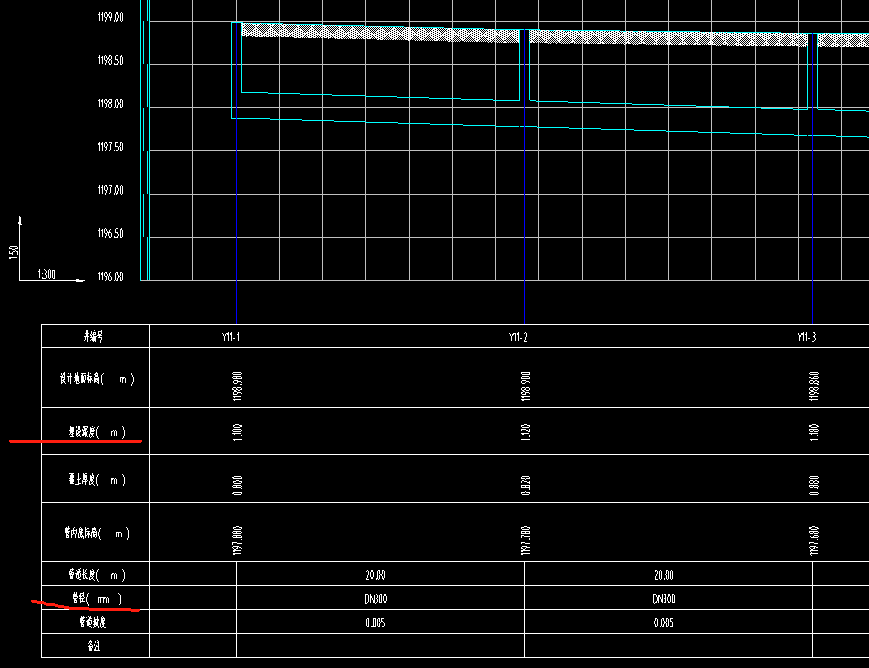Select invert elevation 1197.780 under Y11-2

[x=525, y=540]
